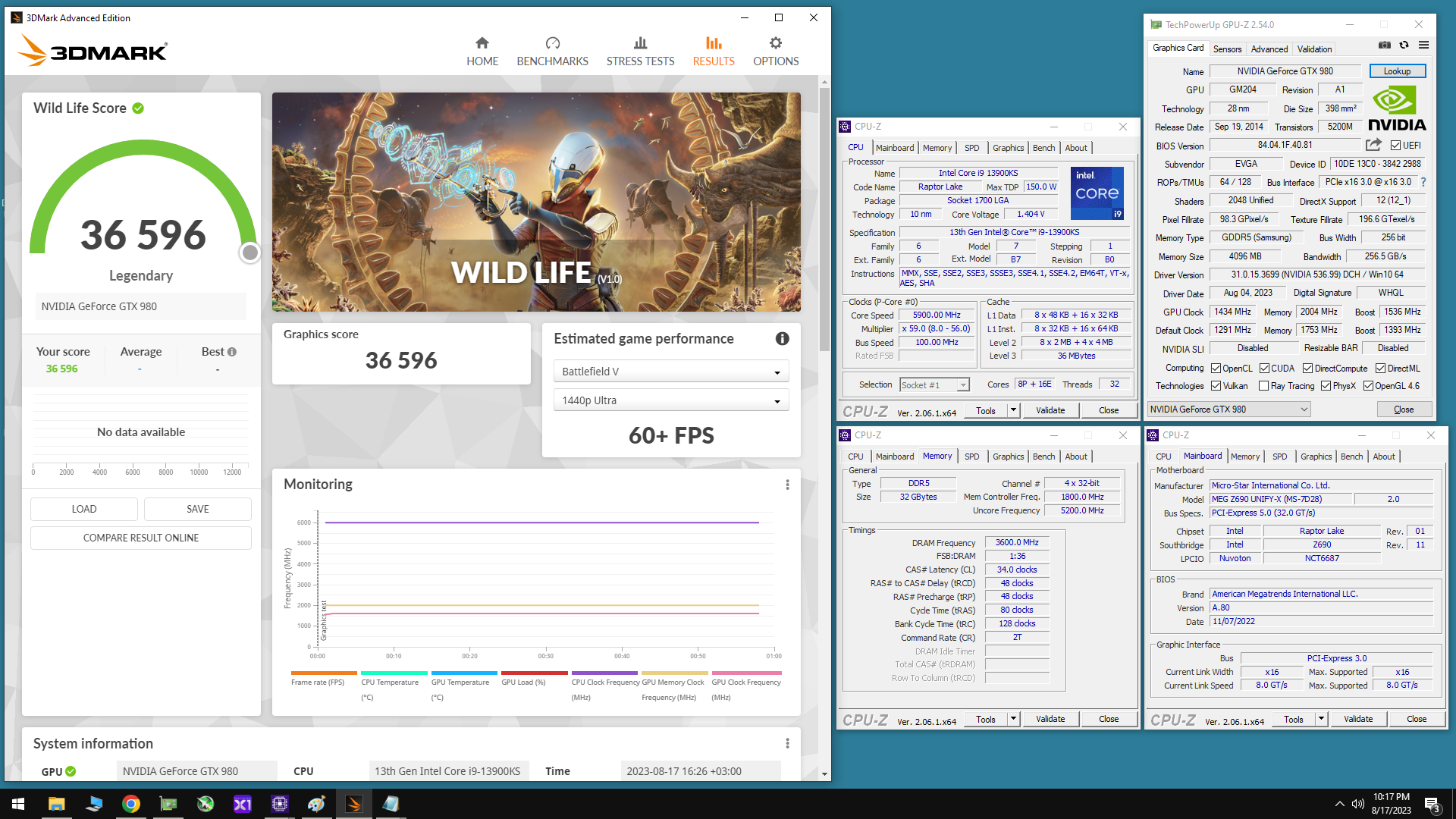The image size is (1456, 819).
Task: Open the System information three-dot menu
Action: pos(787,743)
